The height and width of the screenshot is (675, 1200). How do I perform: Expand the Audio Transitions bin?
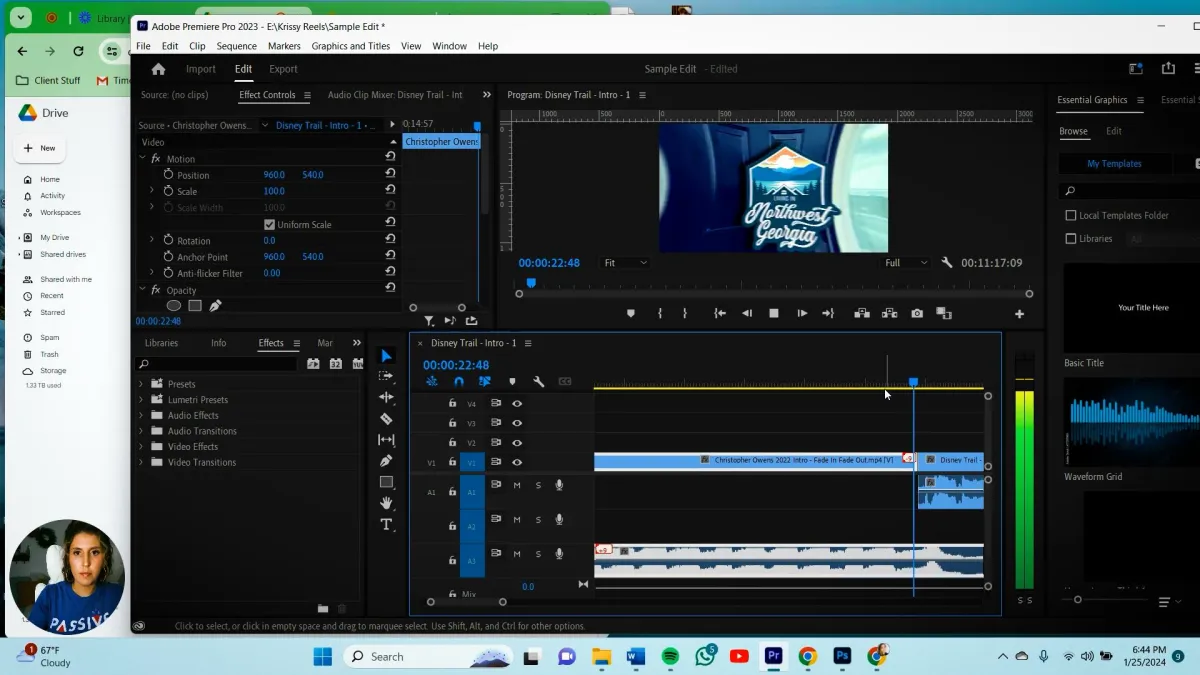[x=141, y=431]
